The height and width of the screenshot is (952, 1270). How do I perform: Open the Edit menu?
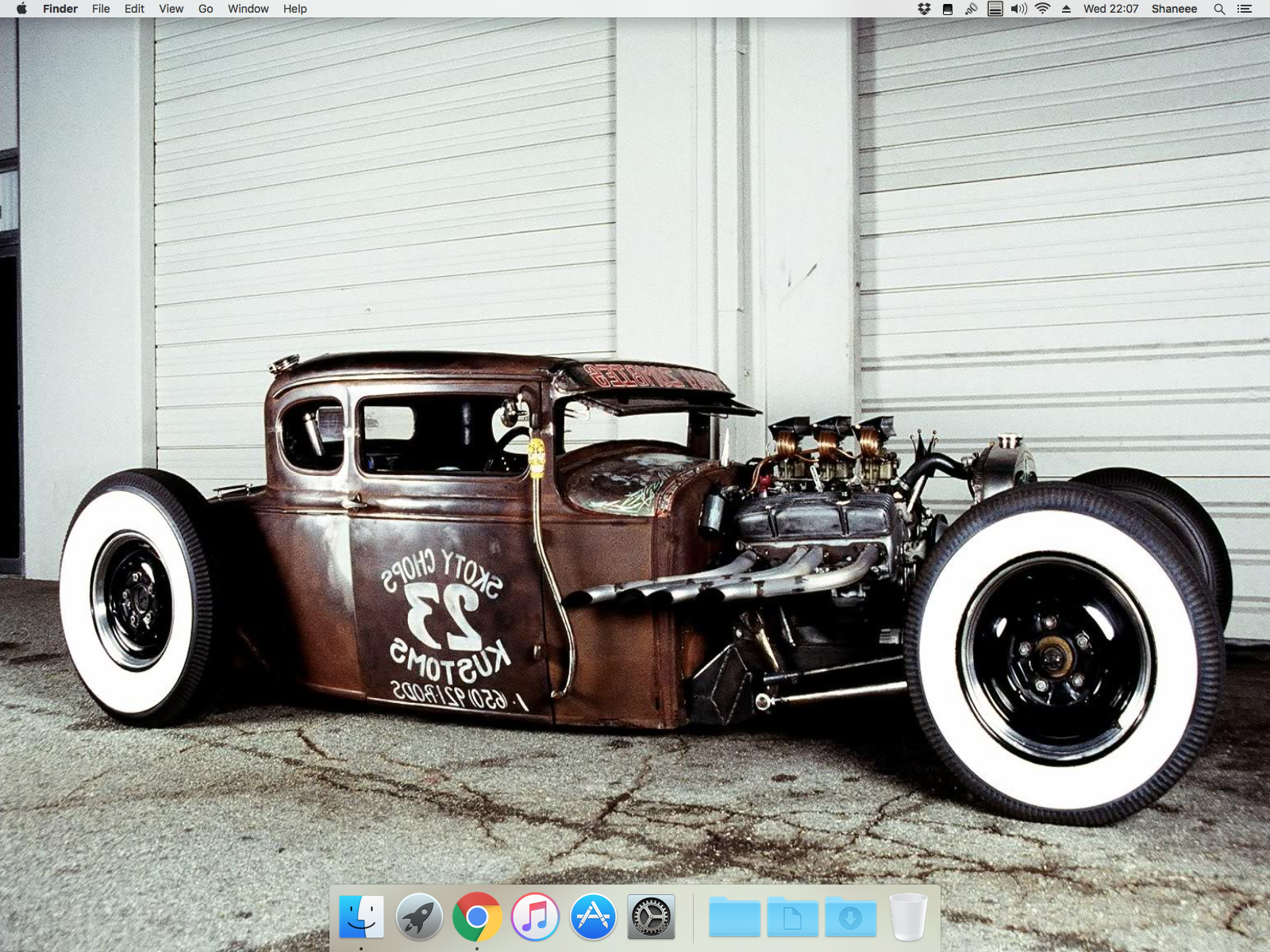click(x=134, y=9)
